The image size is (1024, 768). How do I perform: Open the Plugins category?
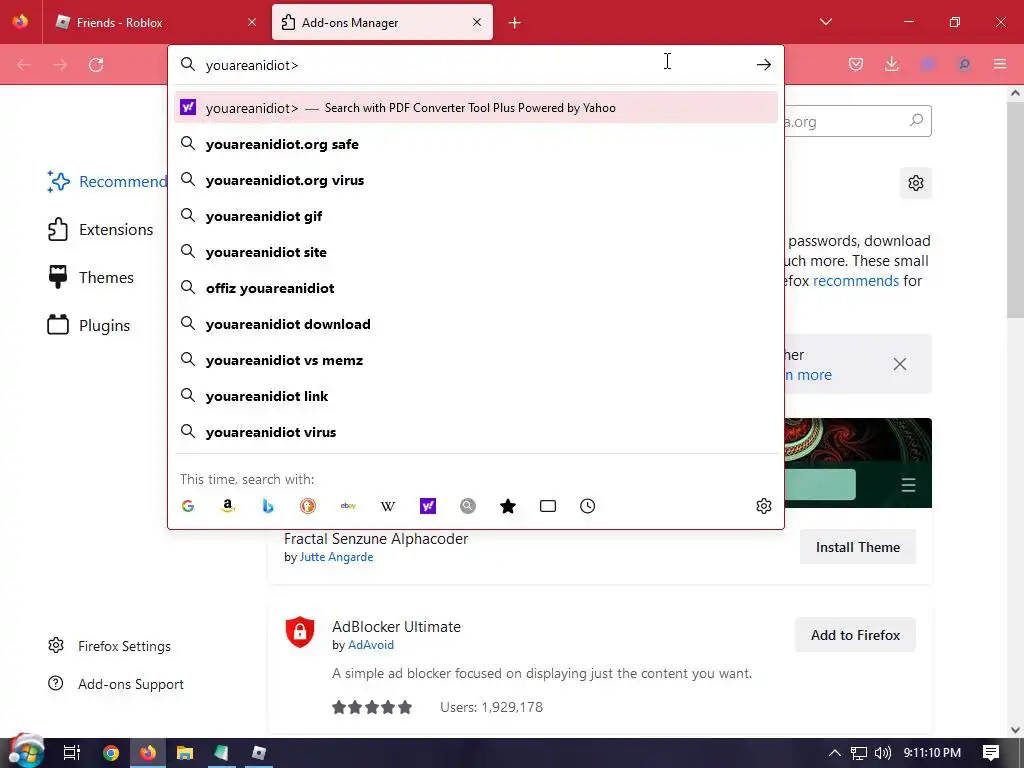89,325
